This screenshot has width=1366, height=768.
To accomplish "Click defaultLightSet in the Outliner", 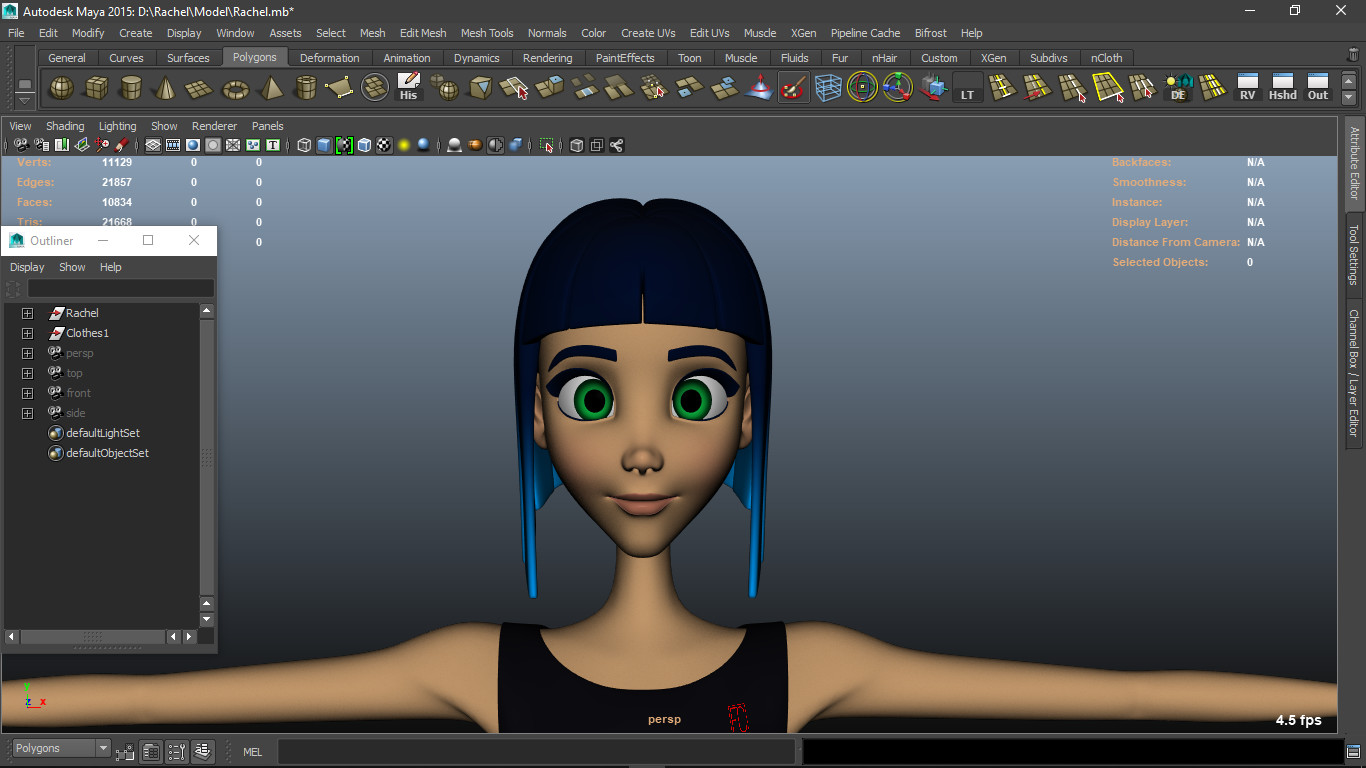I will point(103,432).
